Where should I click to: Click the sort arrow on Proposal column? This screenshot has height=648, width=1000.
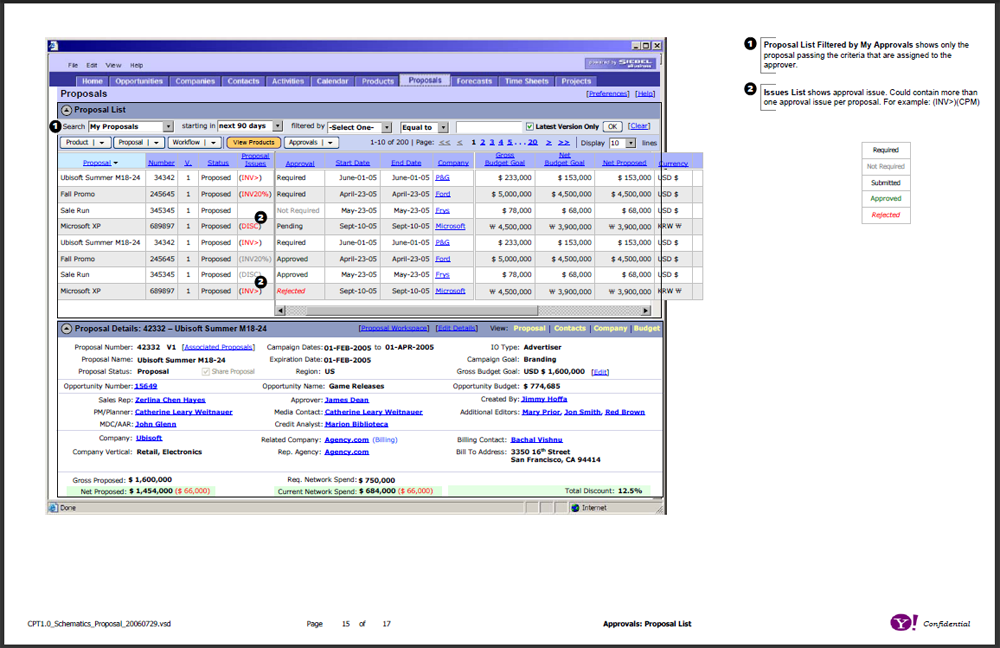coord(114,164)
